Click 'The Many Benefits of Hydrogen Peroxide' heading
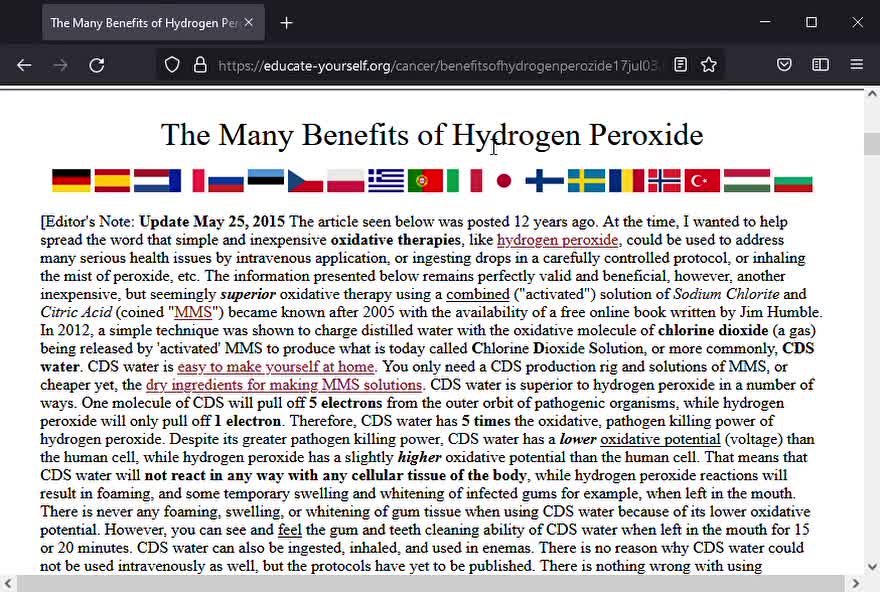This screenshot has width=880, height=592. pos(432,135)
